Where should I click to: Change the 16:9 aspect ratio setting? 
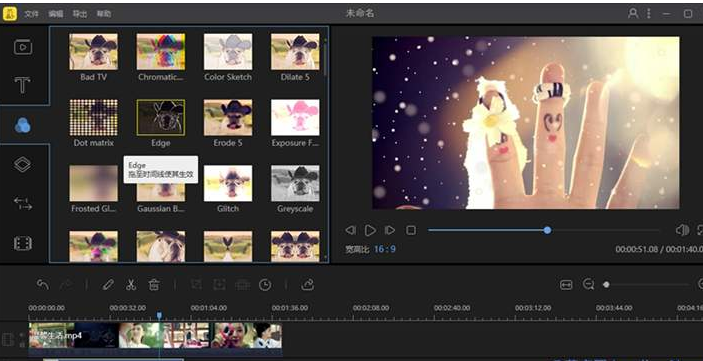[x=385, y=249]
